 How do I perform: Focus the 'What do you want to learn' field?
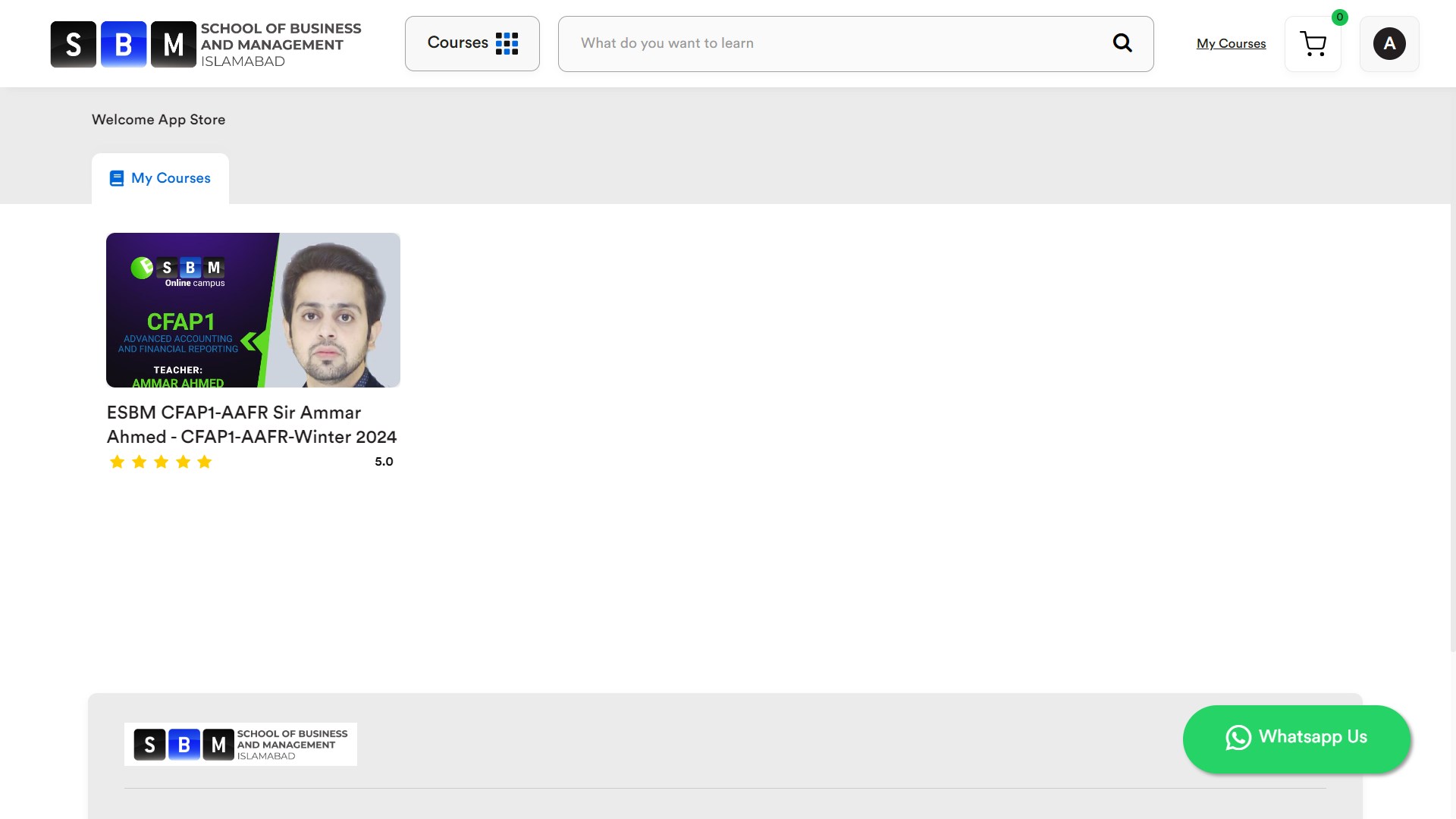coord(834,43)
